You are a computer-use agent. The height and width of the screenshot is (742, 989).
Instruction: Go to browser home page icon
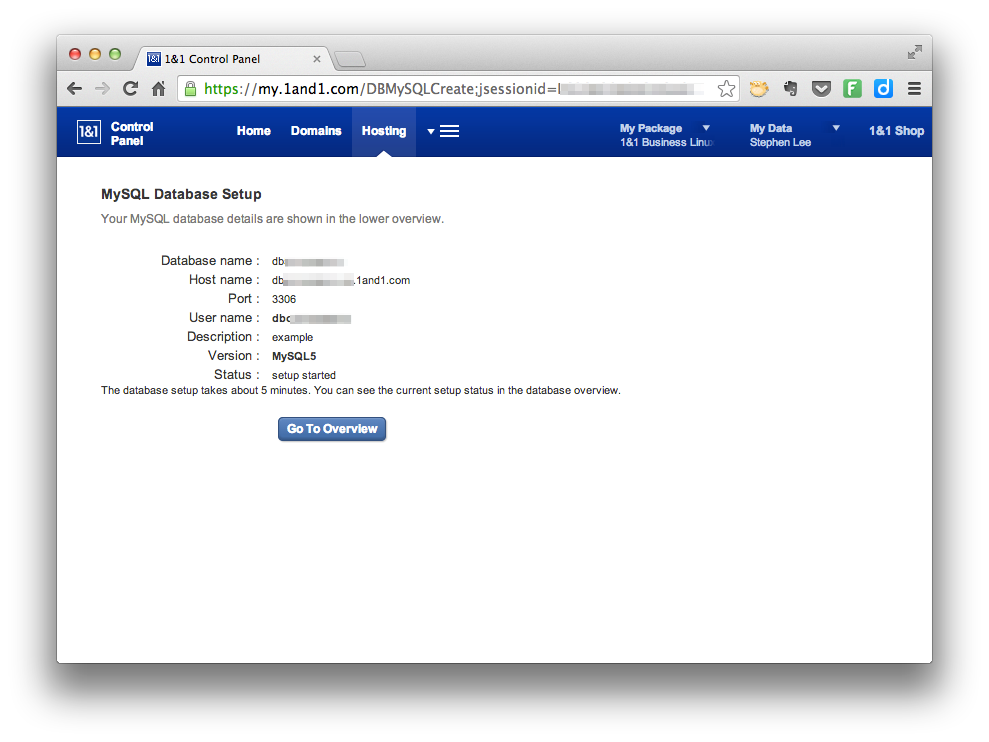click(158, 89)
